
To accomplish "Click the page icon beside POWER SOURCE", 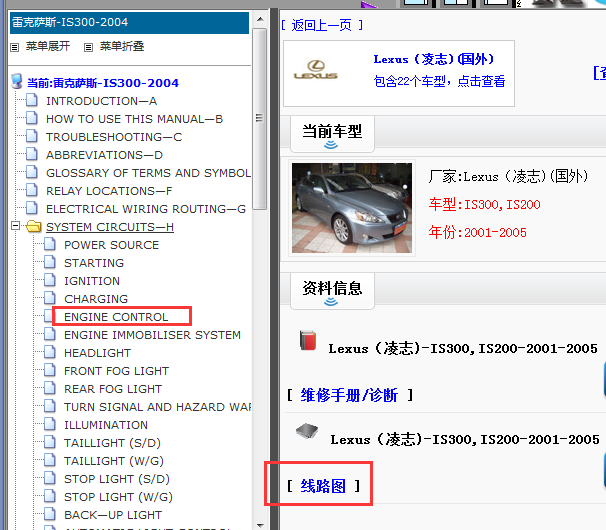I will [x=50, y=244].
